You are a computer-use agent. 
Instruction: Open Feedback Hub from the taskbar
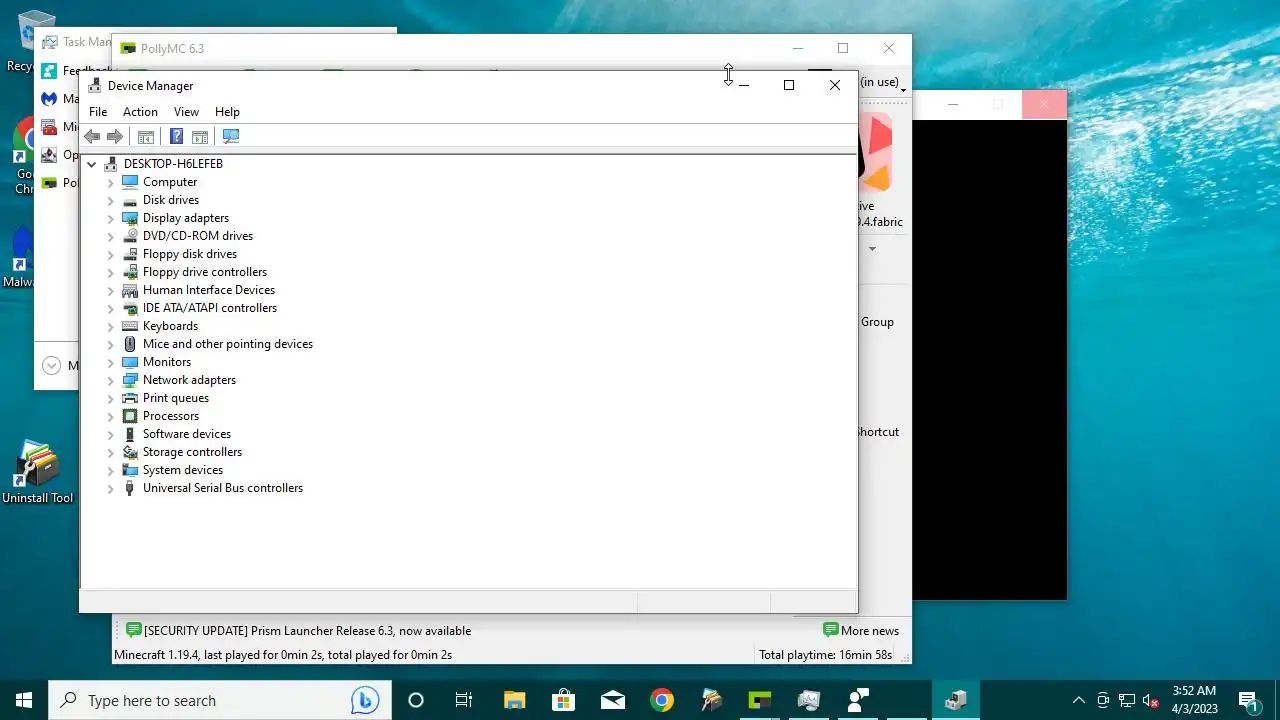[x=857, y=700]
